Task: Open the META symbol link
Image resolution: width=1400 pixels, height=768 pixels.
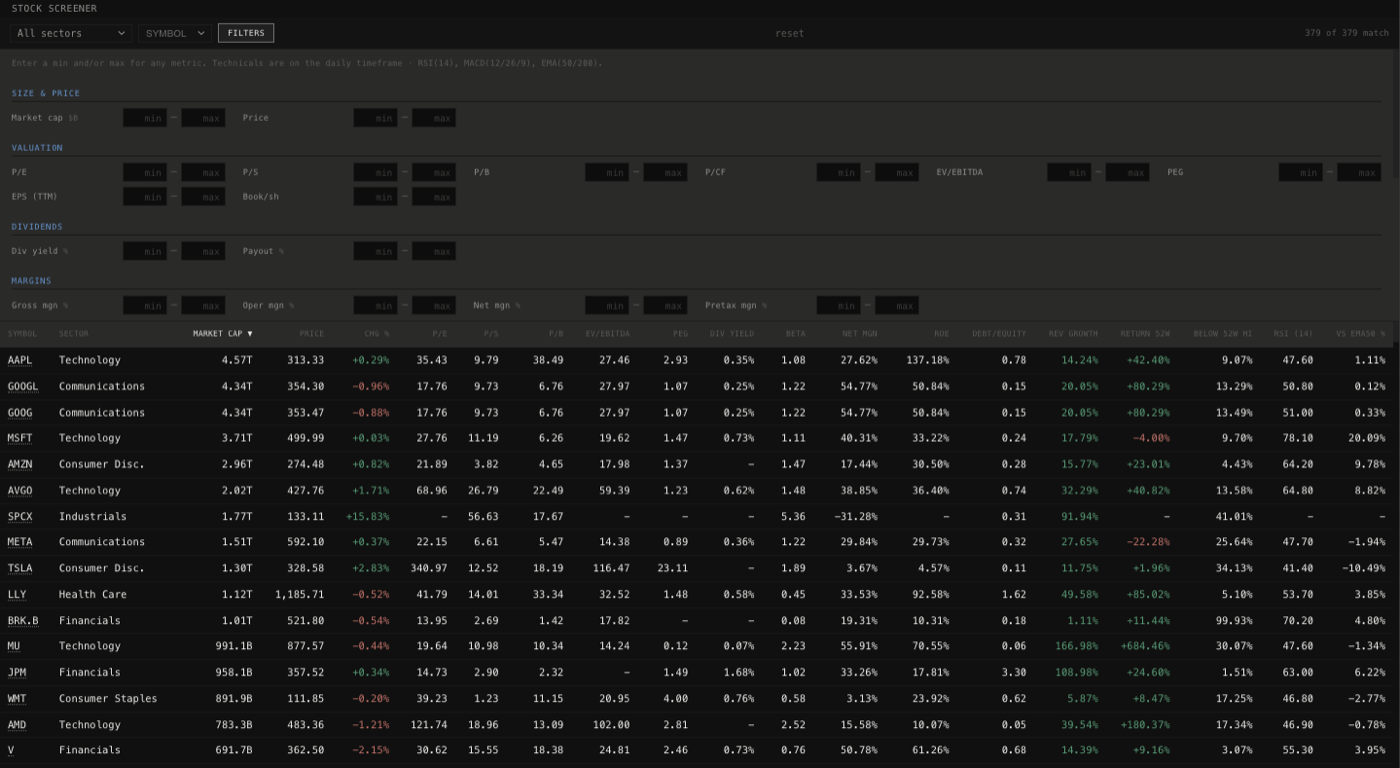Action: coord(20,542)
